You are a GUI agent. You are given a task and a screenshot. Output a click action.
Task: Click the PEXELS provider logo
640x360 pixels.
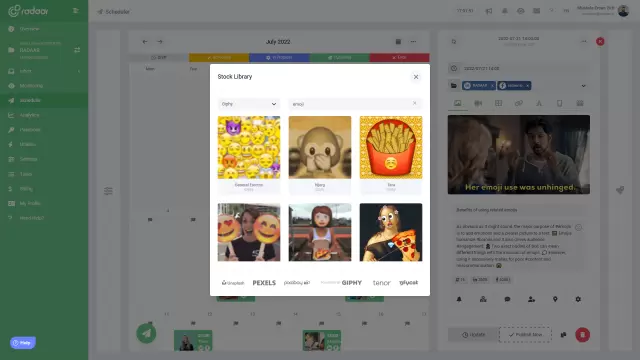click(264, 283)
